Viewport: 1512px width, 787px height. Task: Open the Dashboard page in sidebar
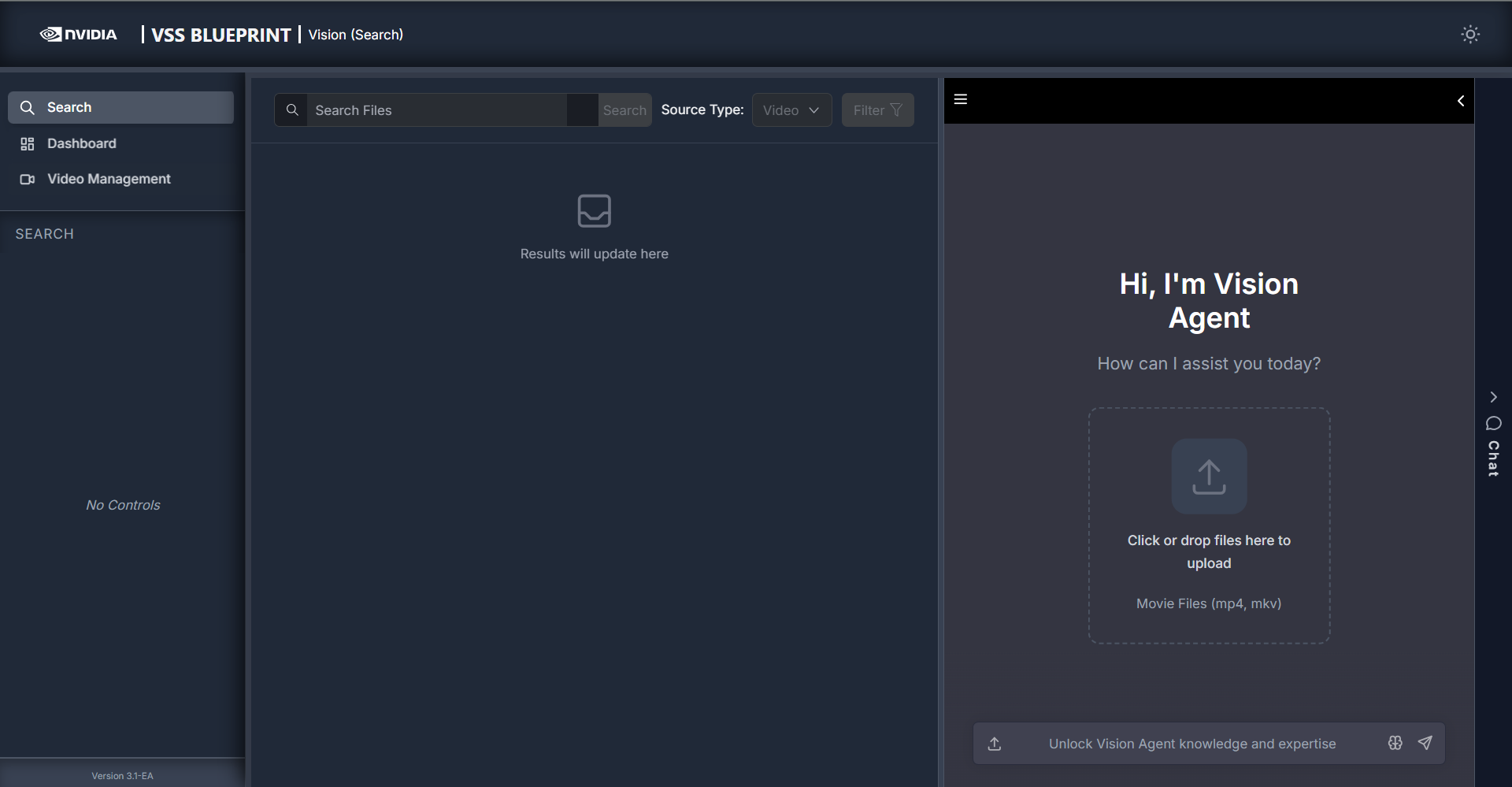(x=81, y=143)
